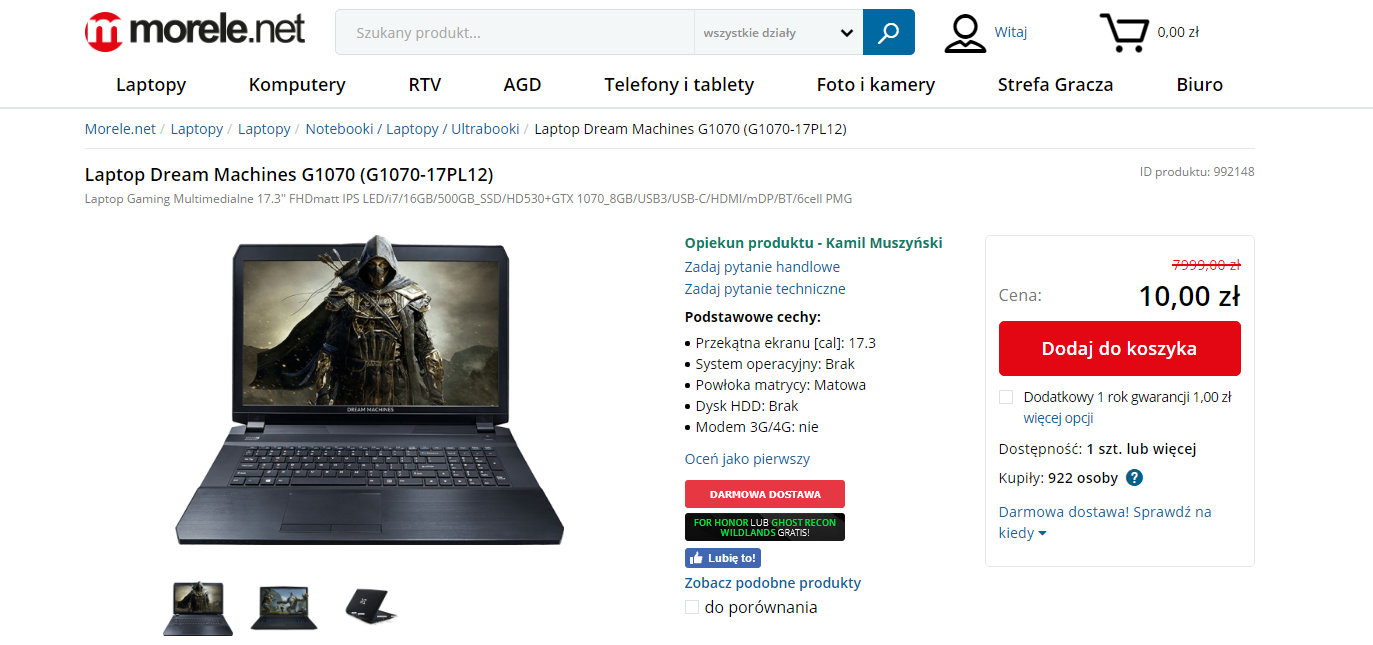Viewport: 1373px width, 645px height.
Task: Open the shopping cart icon
Action: (x=1123, y=33)
